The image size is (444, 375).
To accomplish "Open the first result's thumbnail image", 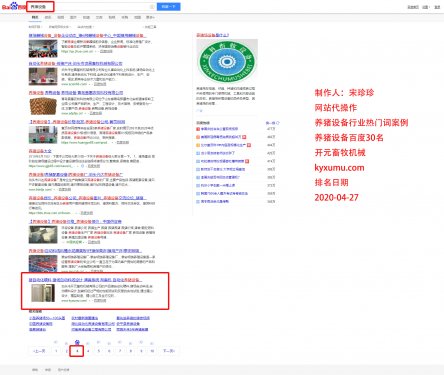I will [x=43, y=49].
